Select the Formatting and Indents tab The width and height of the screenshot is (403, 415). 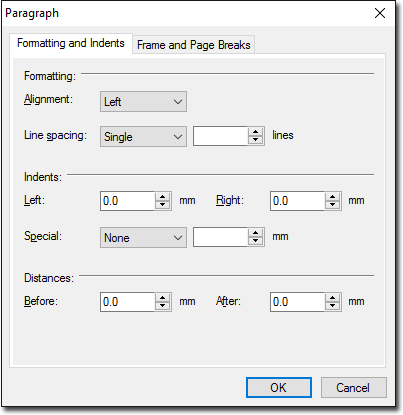click(71, 43)
